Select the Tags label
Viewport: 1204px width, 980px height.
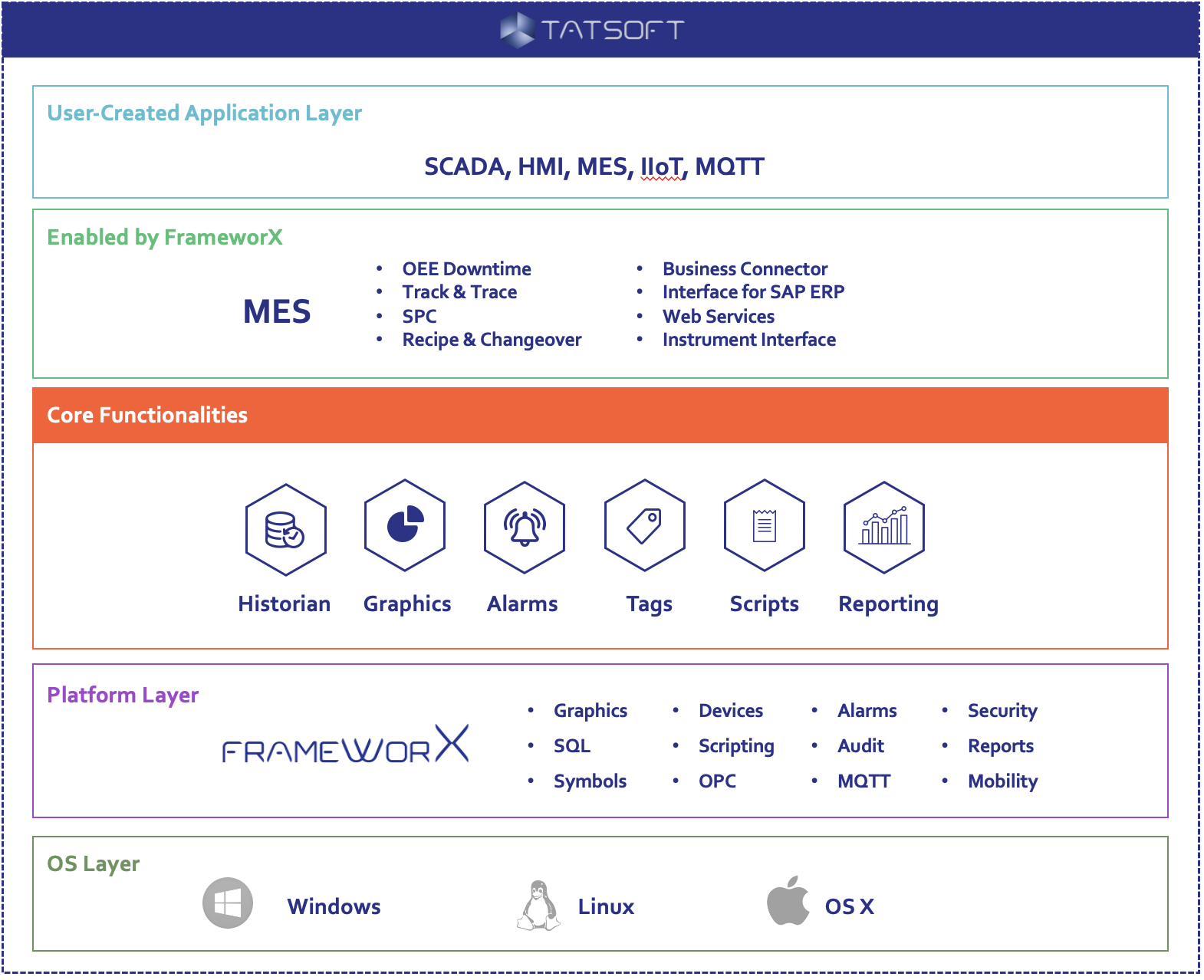(x=650, y=604)
